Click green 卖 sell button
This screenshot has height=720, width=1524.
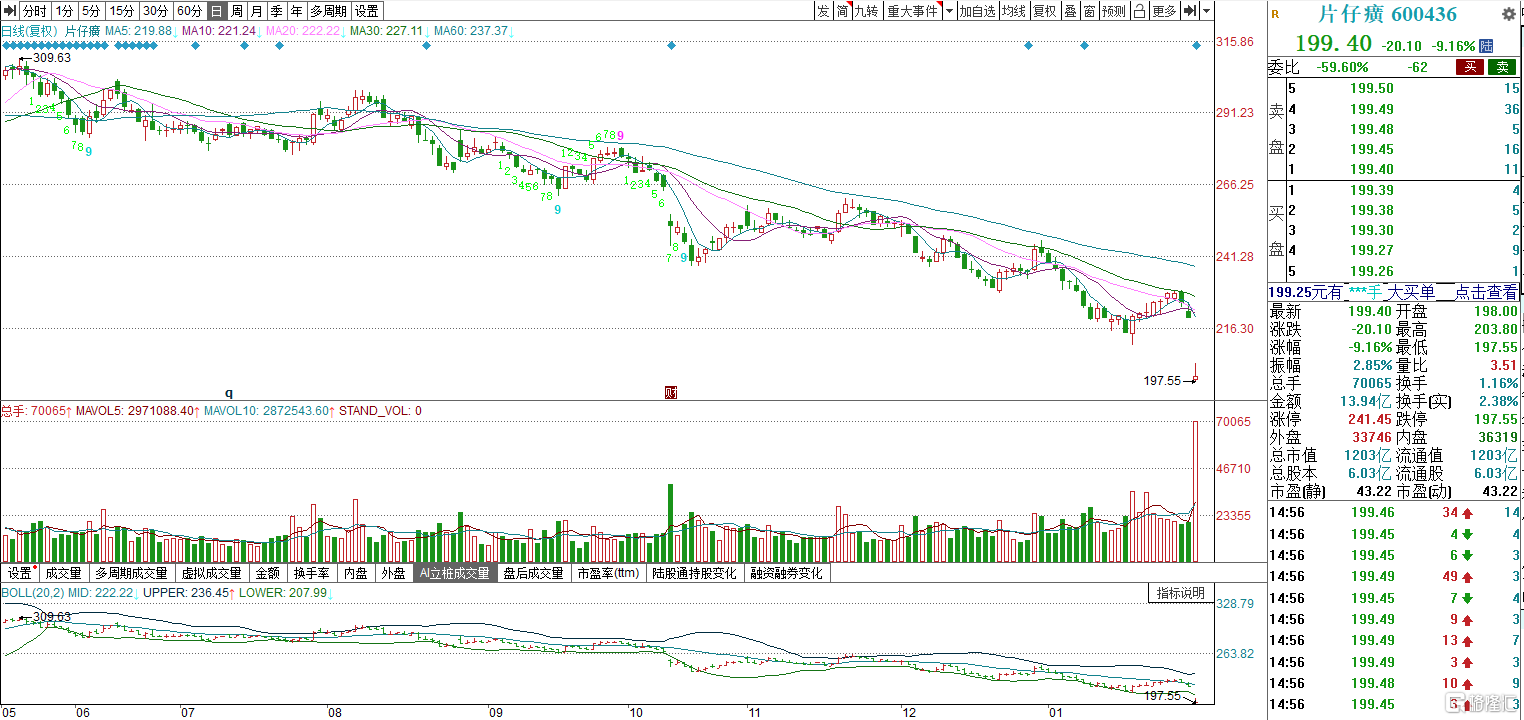pyautogui.click(x=1502, y=67)
